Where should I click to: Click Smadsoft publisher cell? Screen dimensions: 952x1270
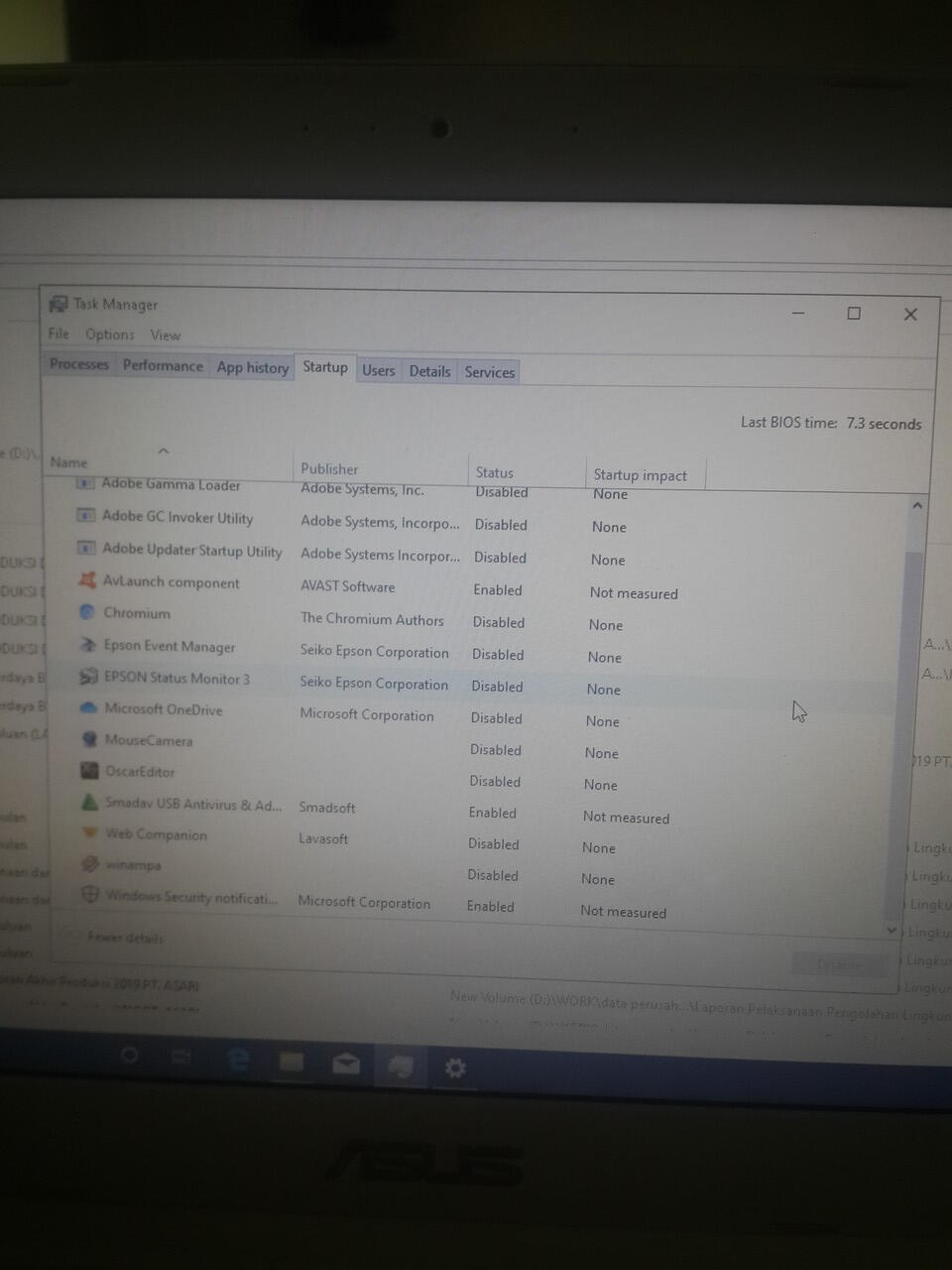click(327, 808)
